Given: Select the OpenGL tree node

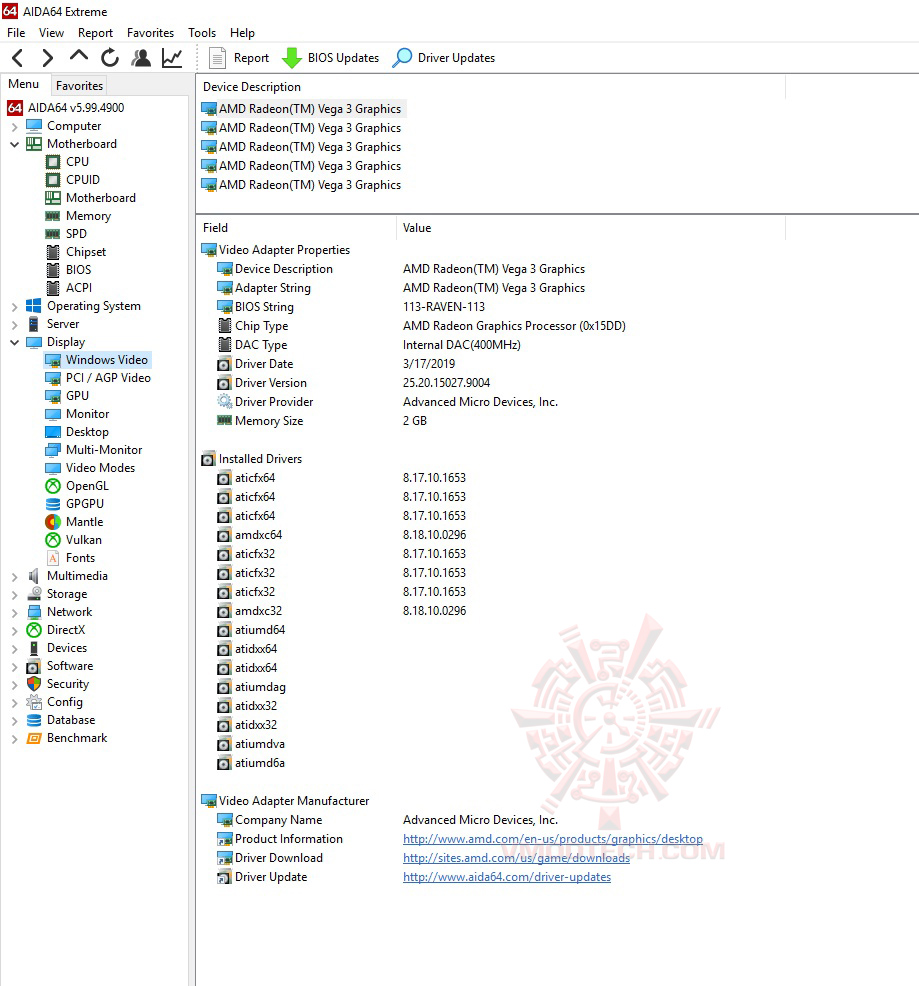Looking at the screenshot, I should pyautogui.click(x=77, y=486).
